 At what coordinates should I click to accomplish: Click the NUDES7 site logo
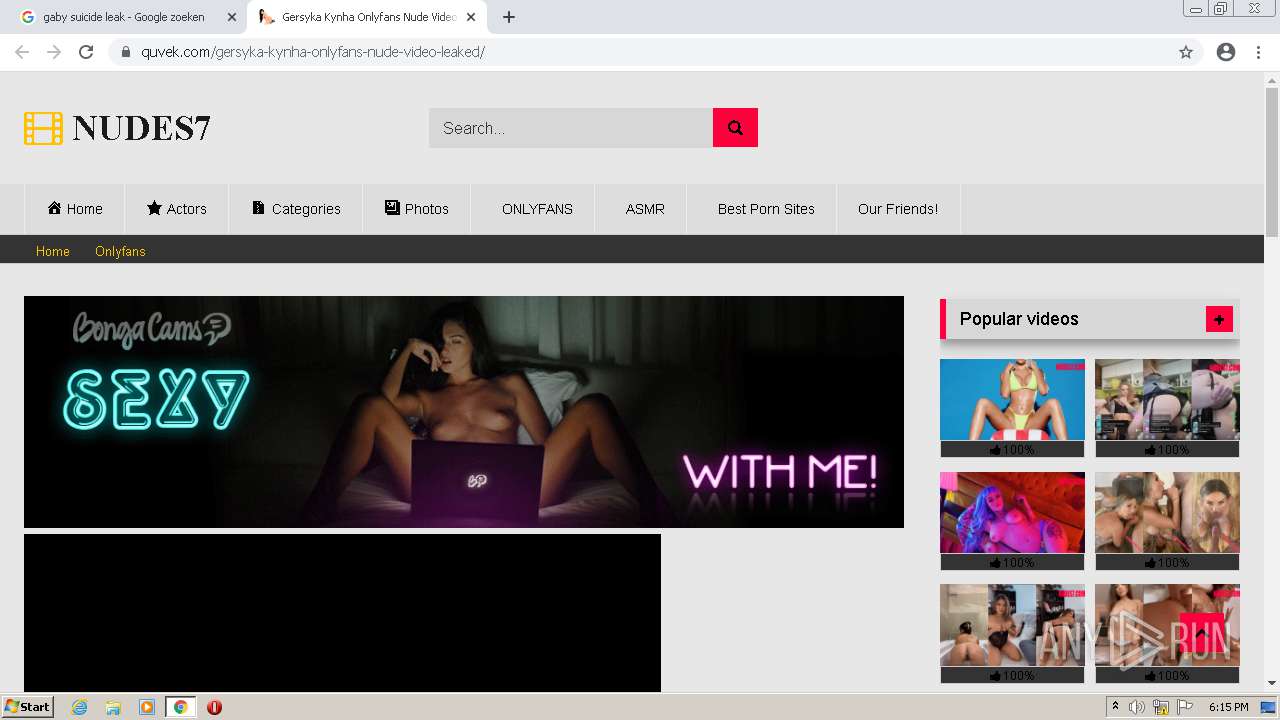(118, 128)
